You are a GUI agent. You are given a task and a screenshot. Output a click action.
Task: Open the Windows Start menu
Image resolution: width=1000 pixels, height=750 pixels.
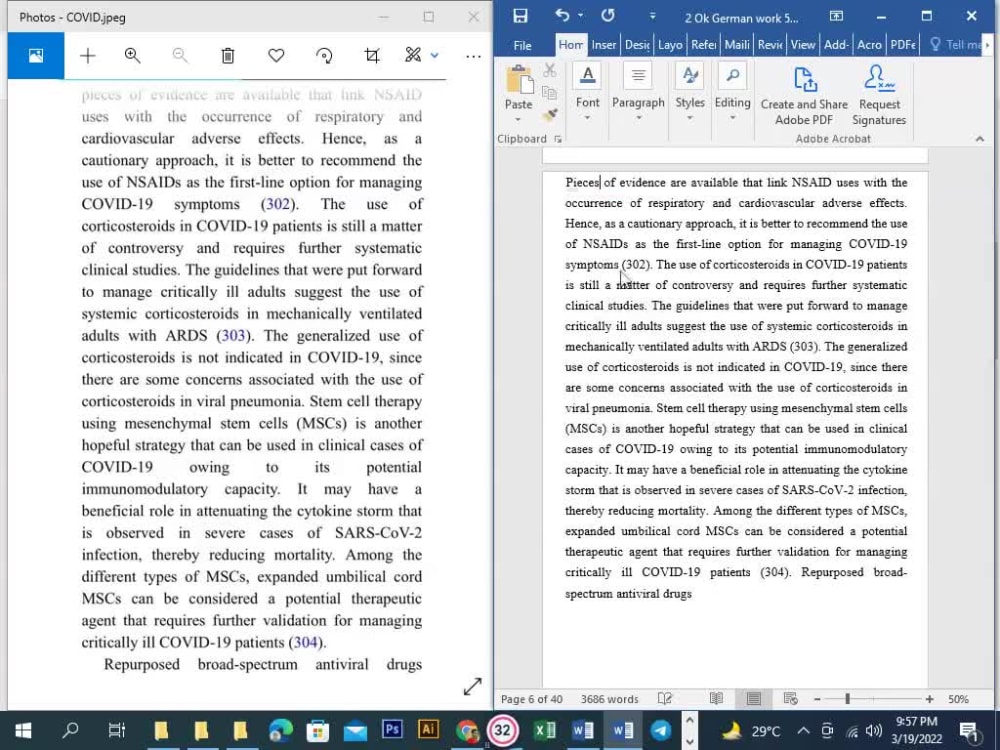(x=24, y=730)
